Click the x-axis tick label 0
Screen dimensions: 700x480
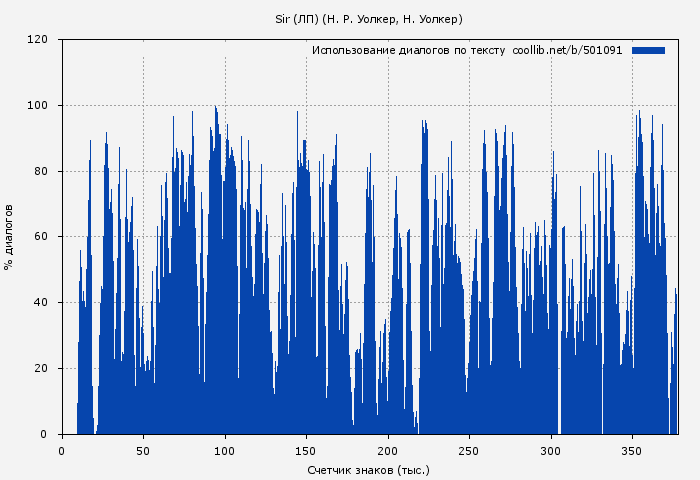(x=62, y=450)
